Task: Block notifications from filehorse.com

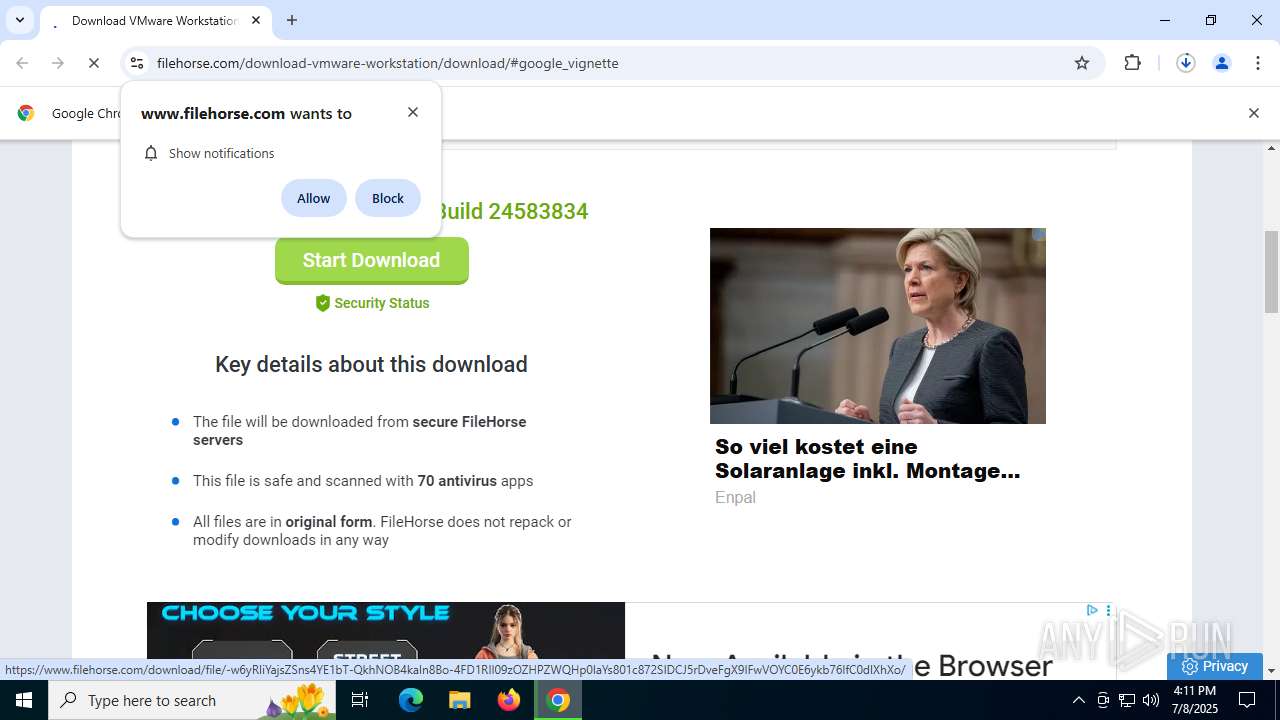Action: pos(388,198)
